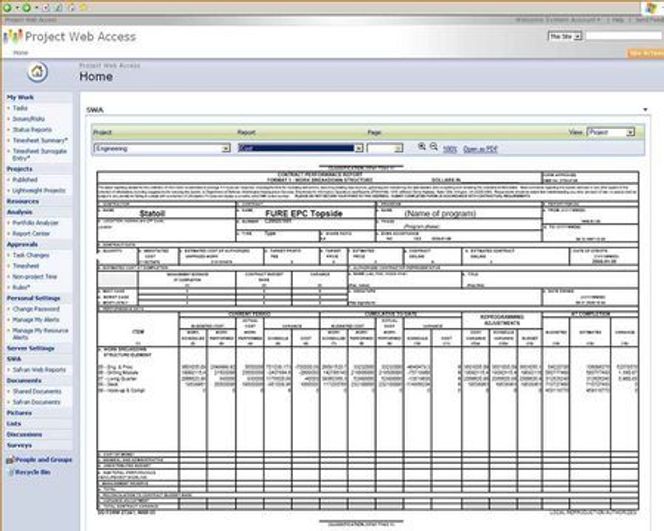Open the Manage My Resource Alerts link
The height and width of the screenshot is (531, 664).
(40, 334)
